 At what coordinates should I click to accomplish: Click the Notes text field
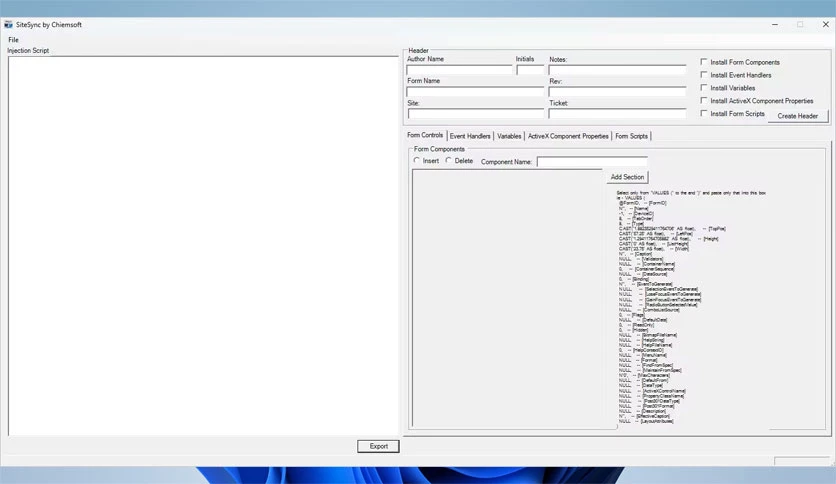tap(617, 70)
